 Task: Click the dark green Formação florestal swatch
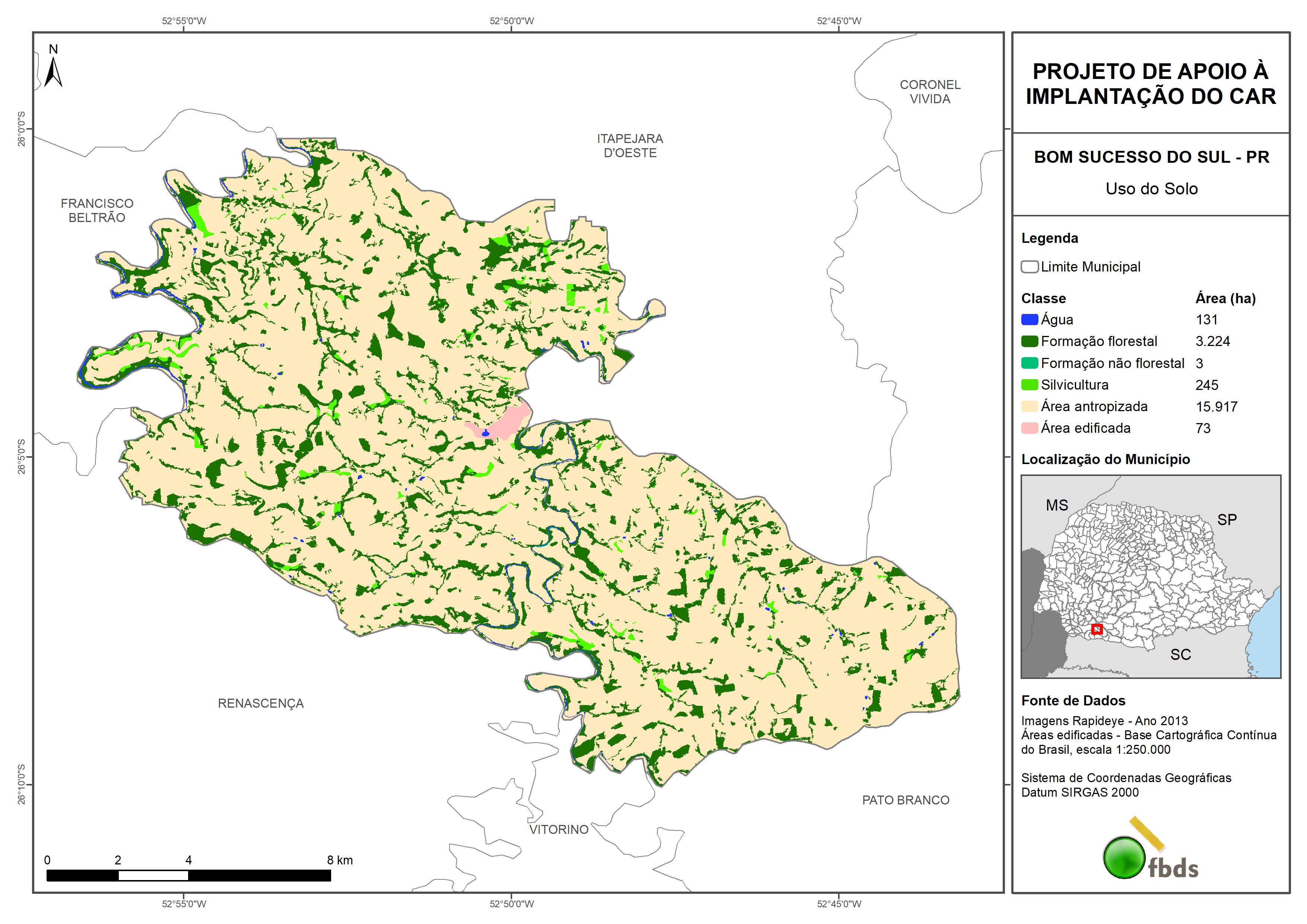pyautogui.click(x=1029, y=341)
